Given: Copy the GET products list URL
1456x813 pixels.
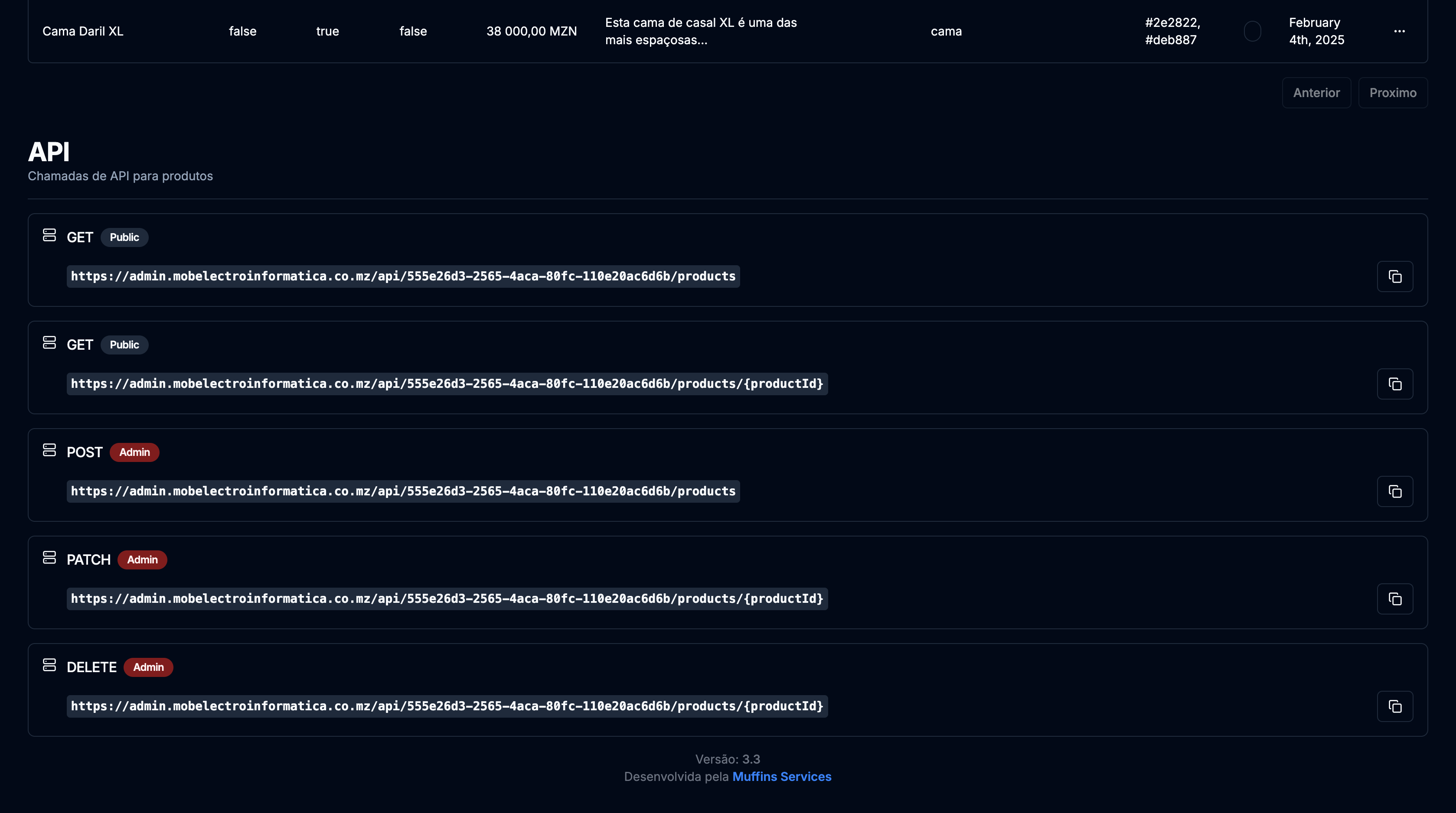Looking at the screenshot, I should click(x=1394, y=276).
